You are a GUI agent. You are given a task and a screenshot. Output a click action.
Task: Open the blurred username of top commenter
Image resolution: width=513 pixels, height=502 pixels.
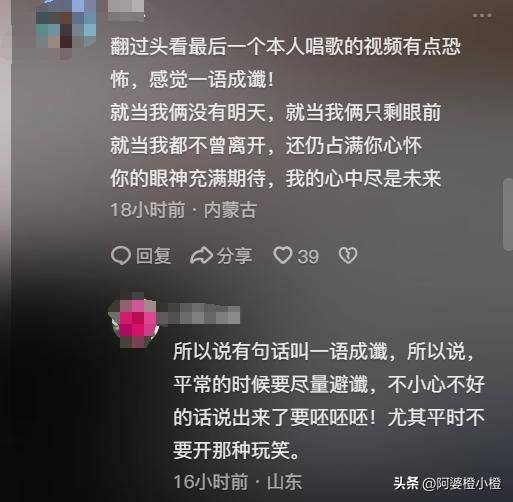tap(126, 7)
